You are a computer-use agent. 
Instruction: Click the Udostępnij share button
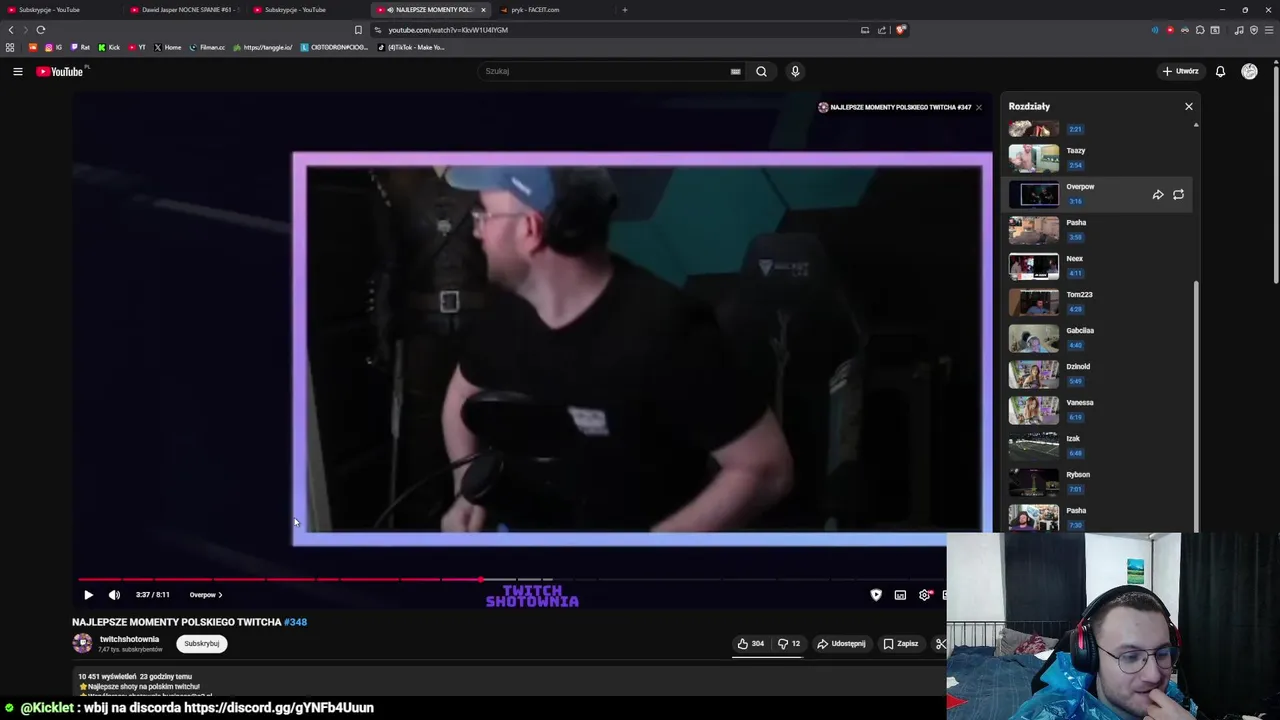pyautogui.click(x=841, y=644)
